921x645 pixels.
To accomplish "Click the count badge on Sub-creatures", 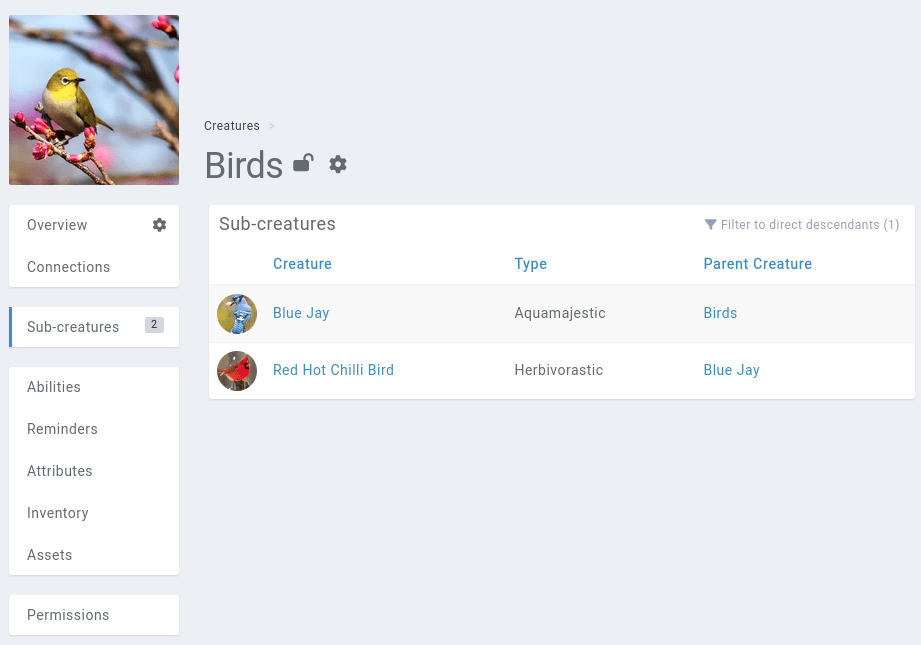I will pyautogui.click(x=154, y=326).
